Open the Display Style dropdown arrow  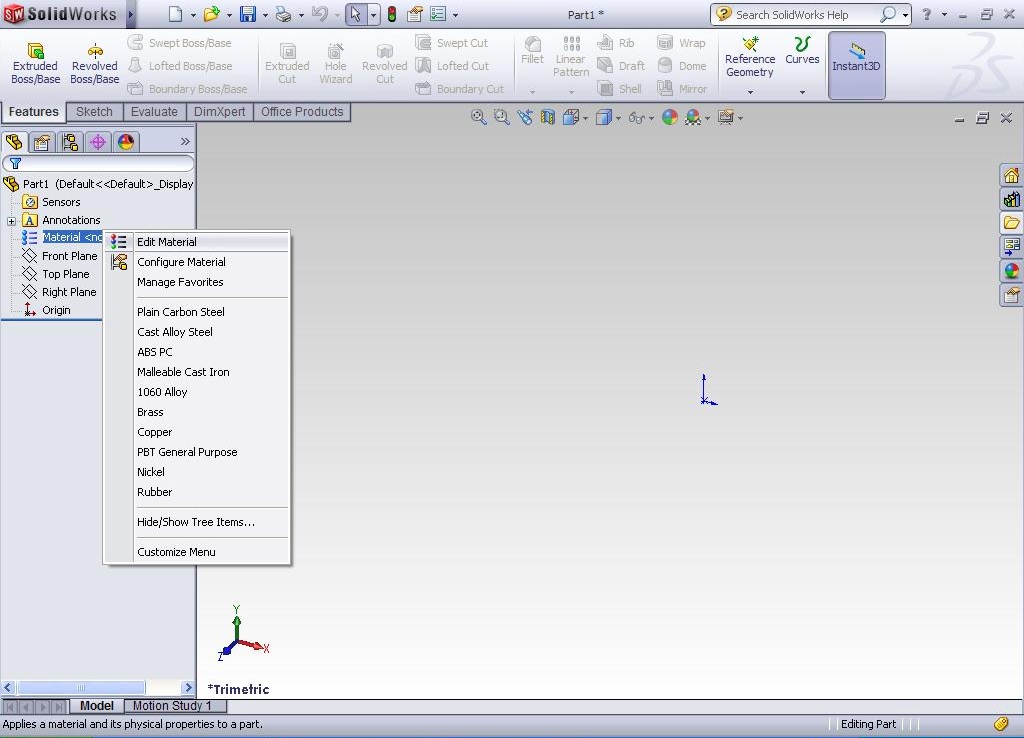click(618, 117)
